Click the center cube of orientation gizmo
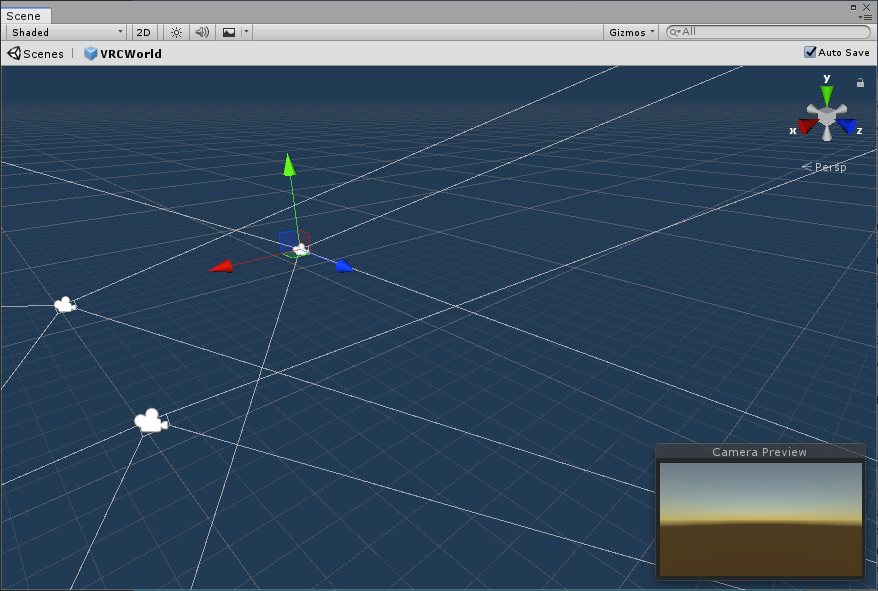The image size is (878, 591). 827,117
